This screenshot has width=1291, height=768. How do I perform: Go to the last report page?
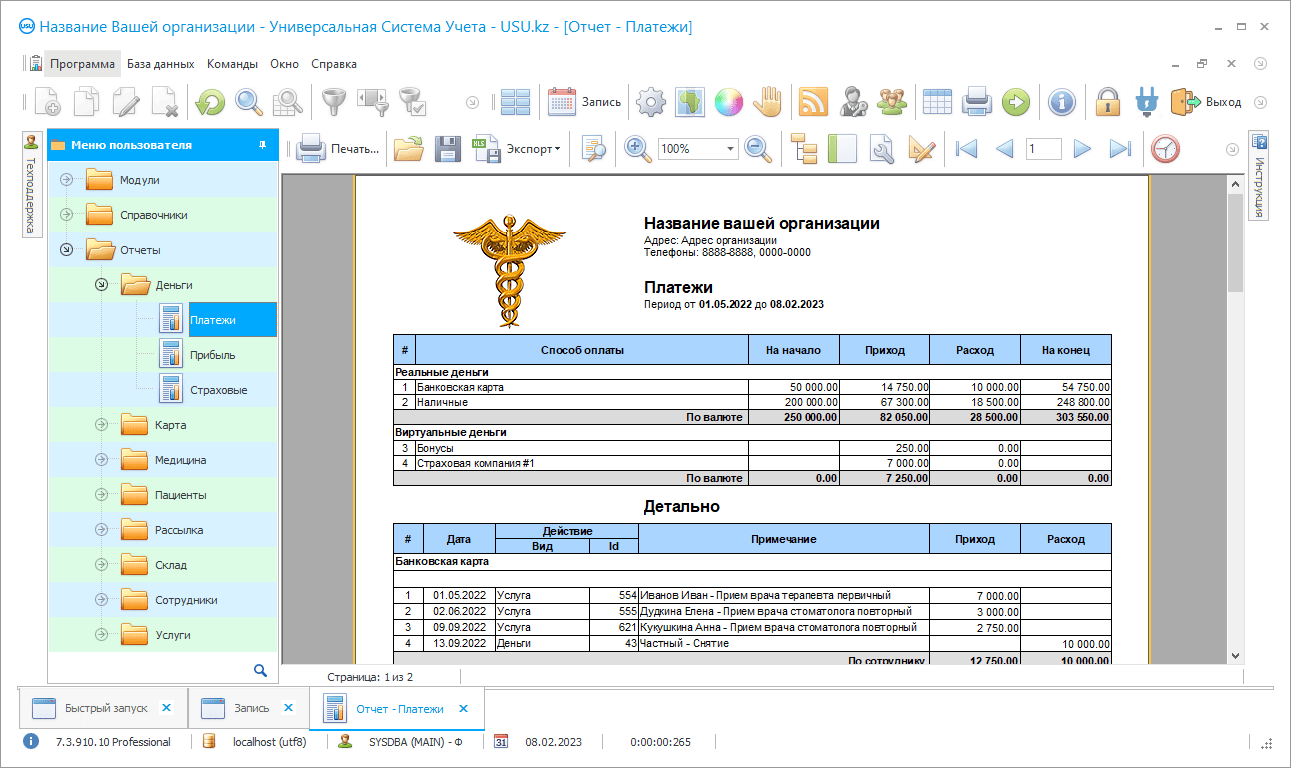pos(1120,149)
